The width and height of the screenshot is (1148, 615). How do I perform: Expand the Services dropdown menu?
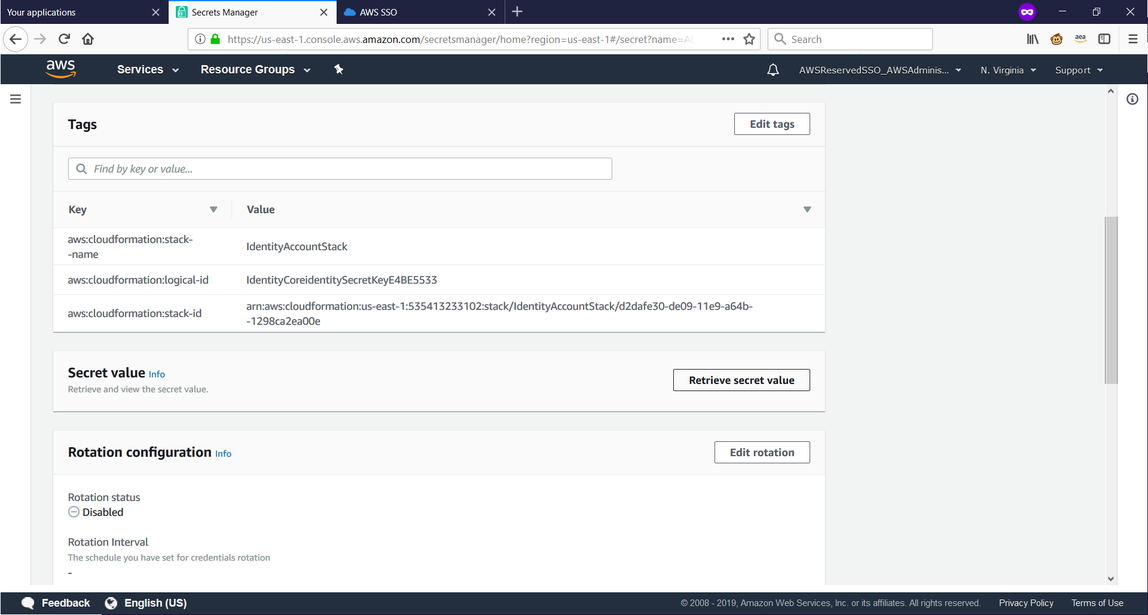pos(148,70)
